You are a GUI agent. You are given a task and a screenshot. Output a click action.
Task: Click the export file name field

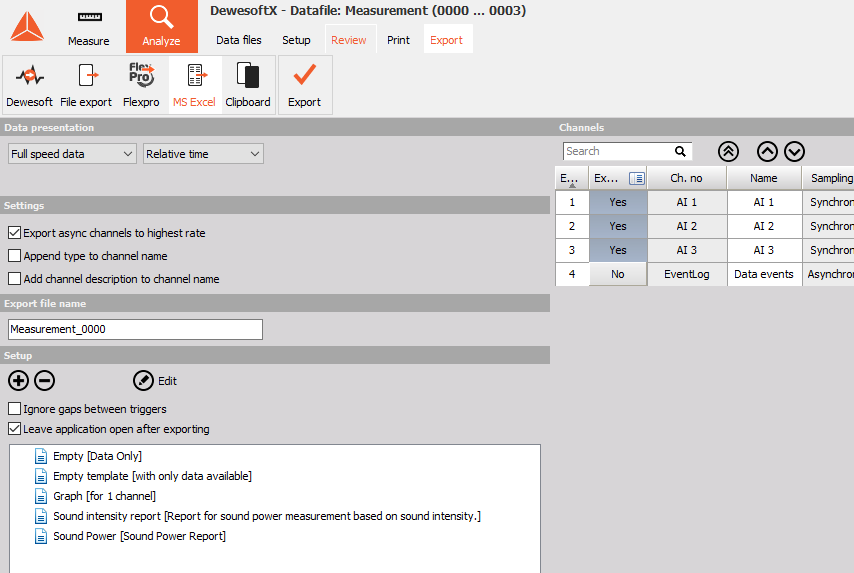135,329
